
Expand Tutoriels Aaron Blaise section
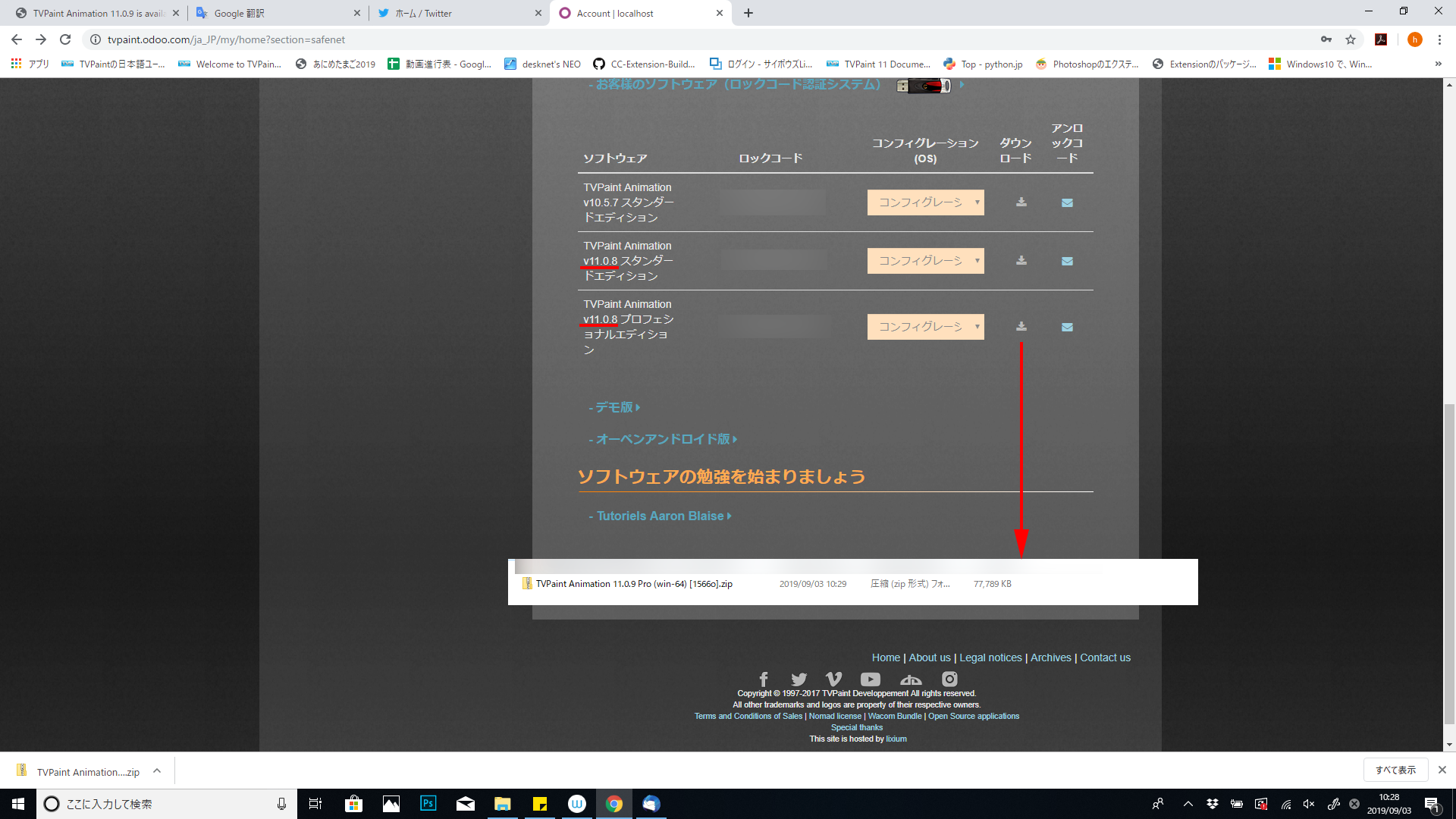pyautogui.click(x=660, y=516)
